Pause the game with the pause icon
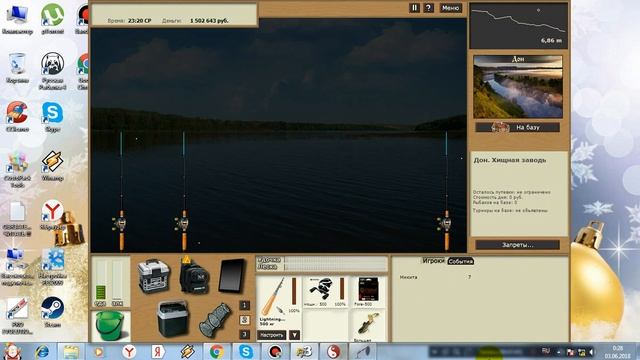Screen dimensions: 640x360 [x=414, y=8]
